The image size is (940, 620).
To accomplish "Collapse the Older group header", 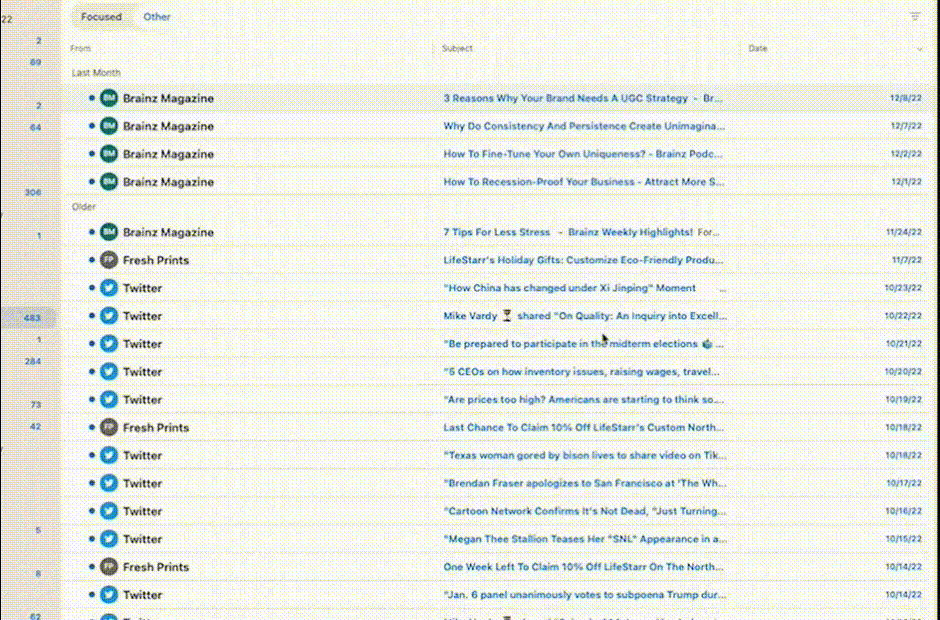I will click(x=83, y=206).
